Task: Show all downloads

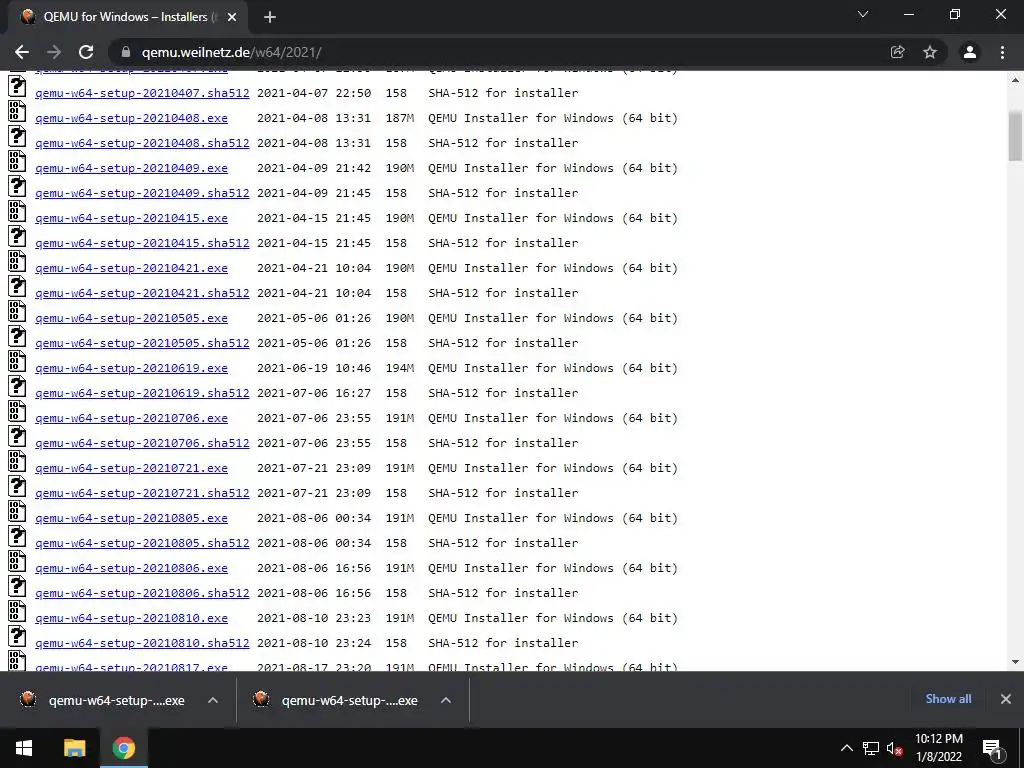Action: [x=948, y=699]
